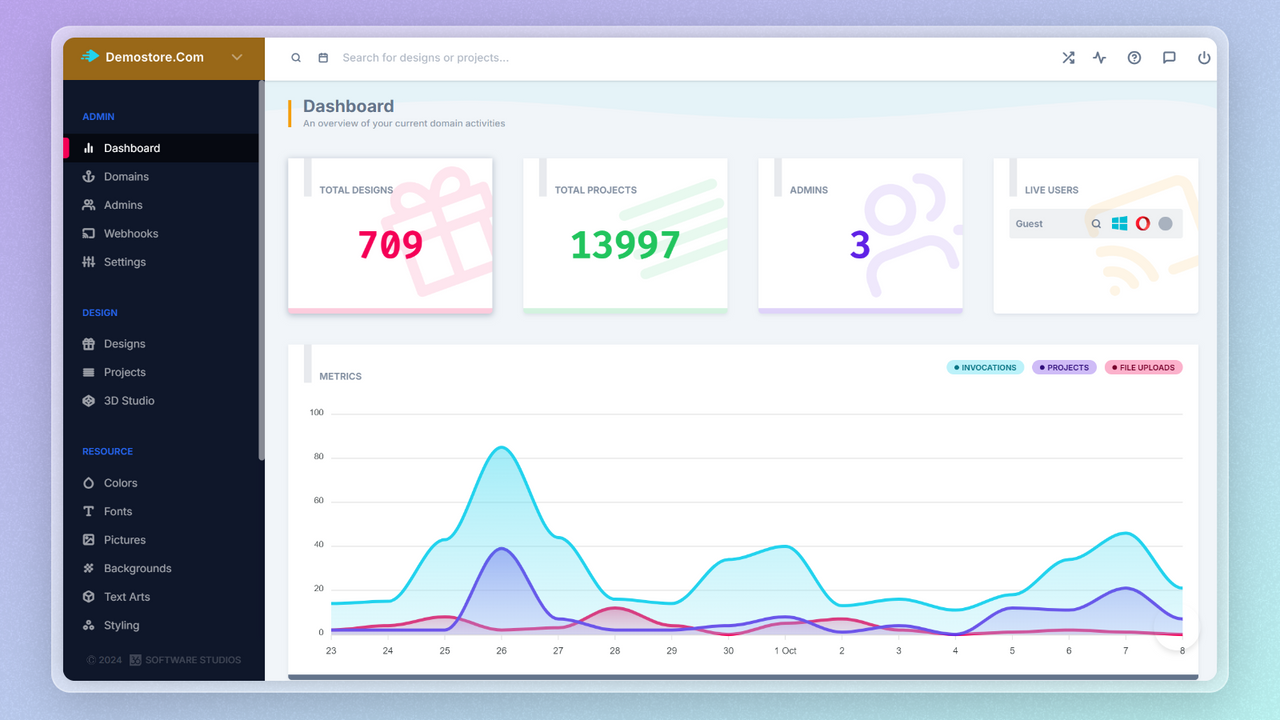Open Settings from the Admin menu

point(124,261)
